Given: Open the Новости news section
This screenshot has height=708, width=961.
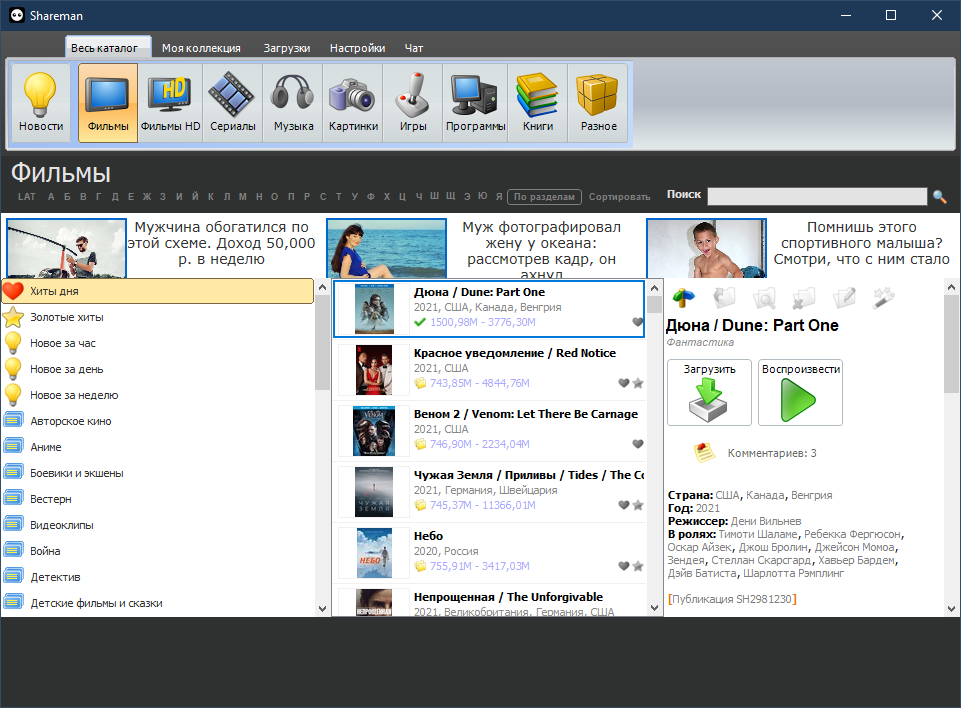Looking at the screenshot, I should (40, 102).
